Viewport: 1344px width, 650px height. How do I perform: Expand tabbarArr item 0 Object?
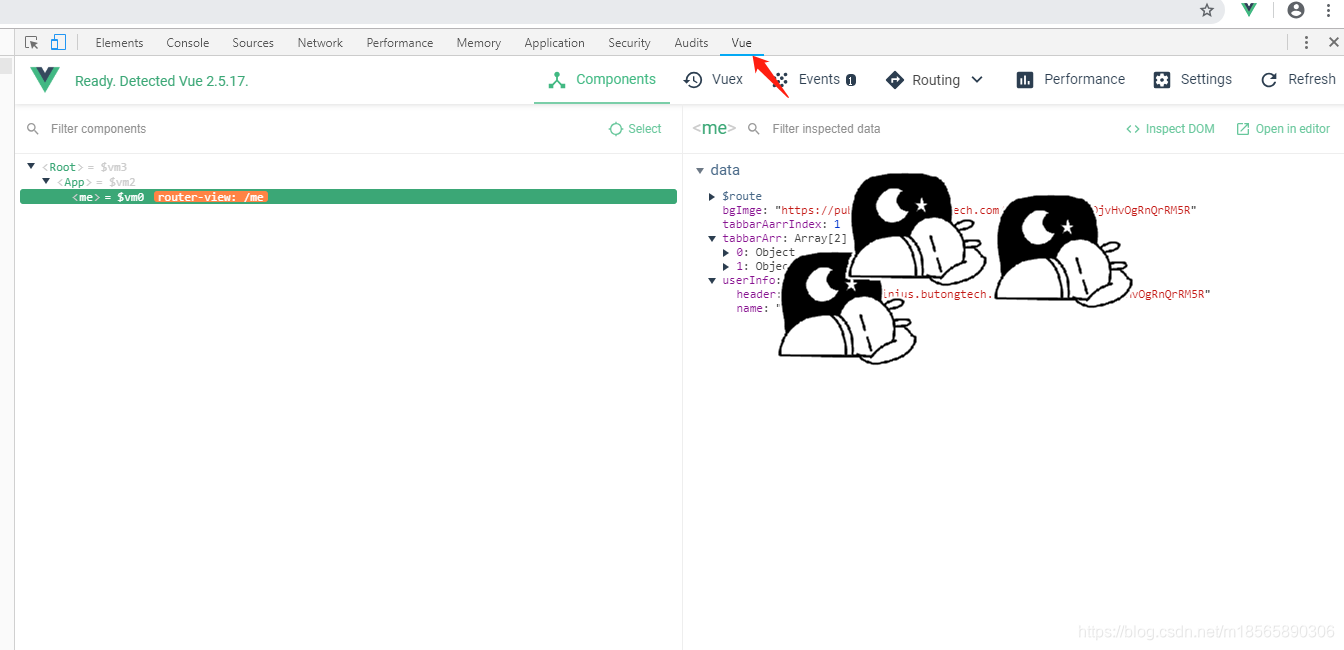click(726, 252)
